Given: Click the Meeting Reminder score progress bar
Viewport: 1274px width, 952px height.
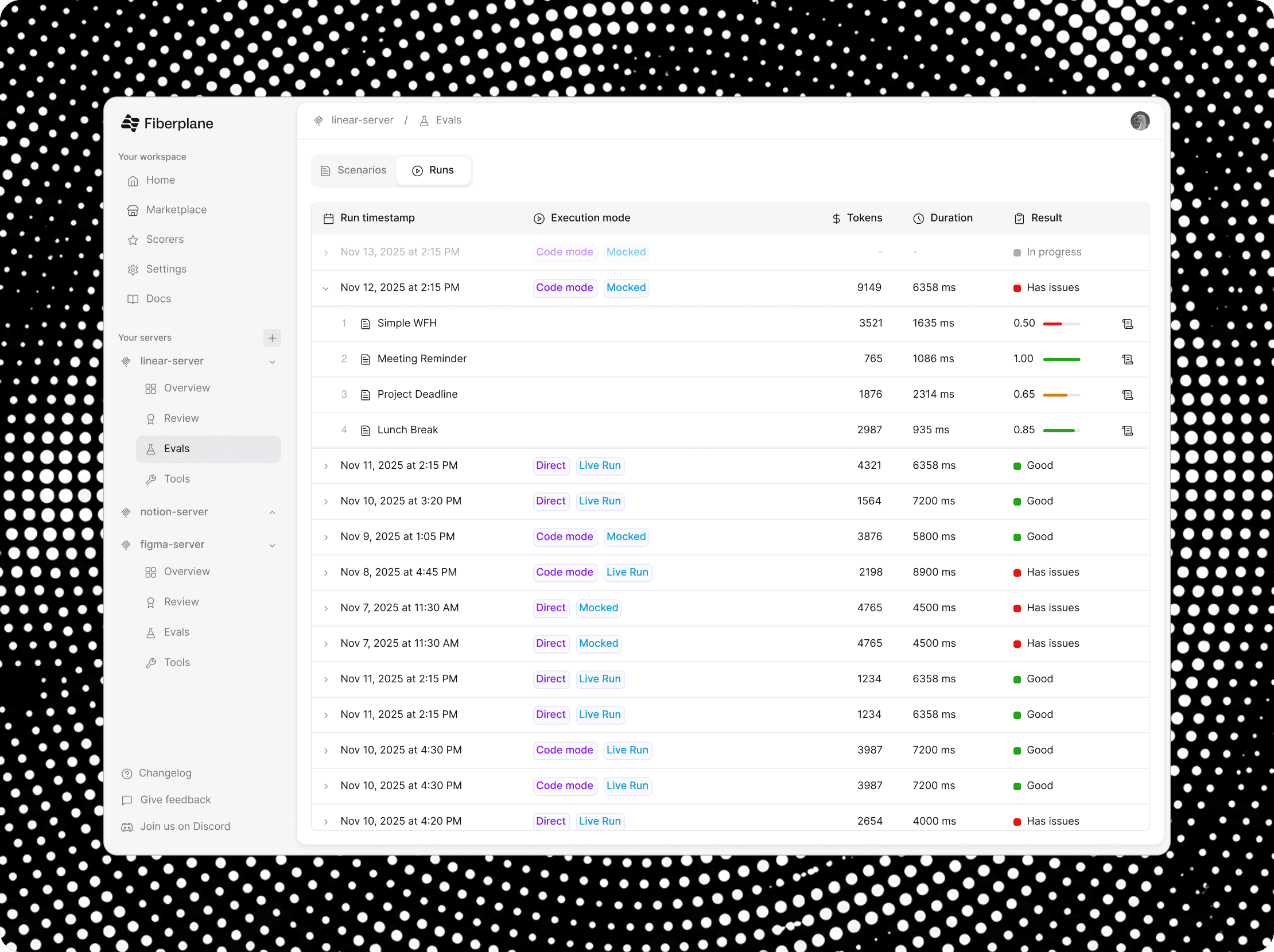Looking at the screenshot, I should (x=1061, y=359).
